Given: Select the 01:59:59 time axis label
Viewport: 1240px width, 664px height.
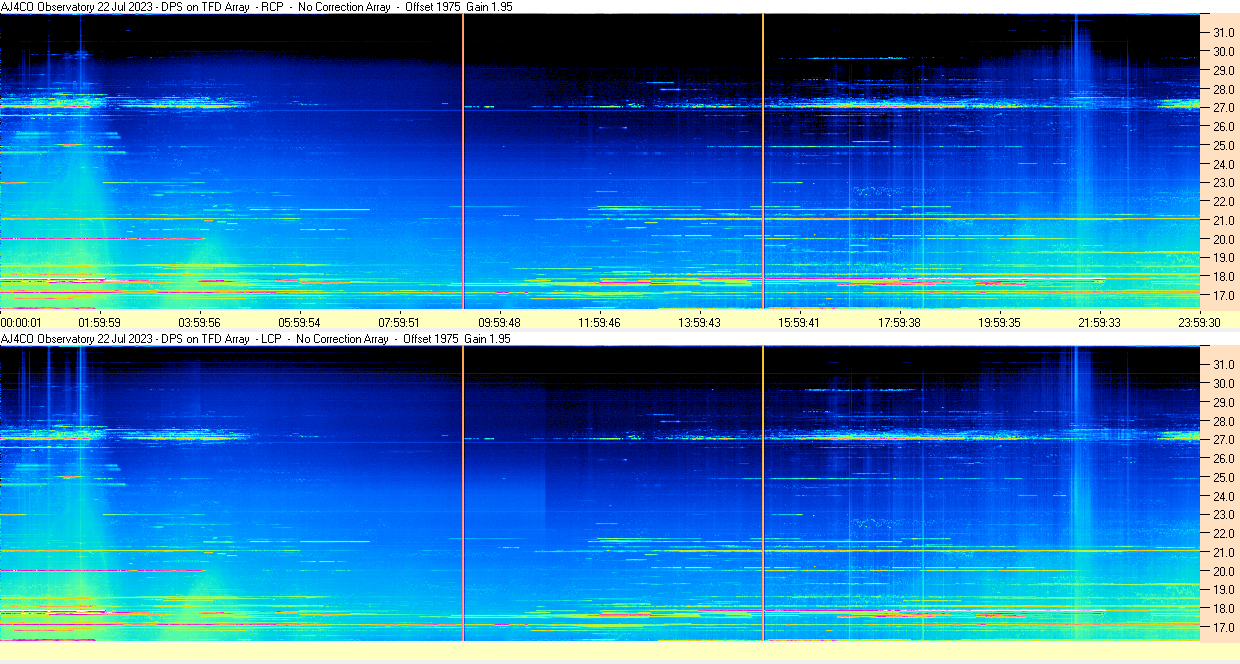Looking at the screenshot, I should click(100, 323).
